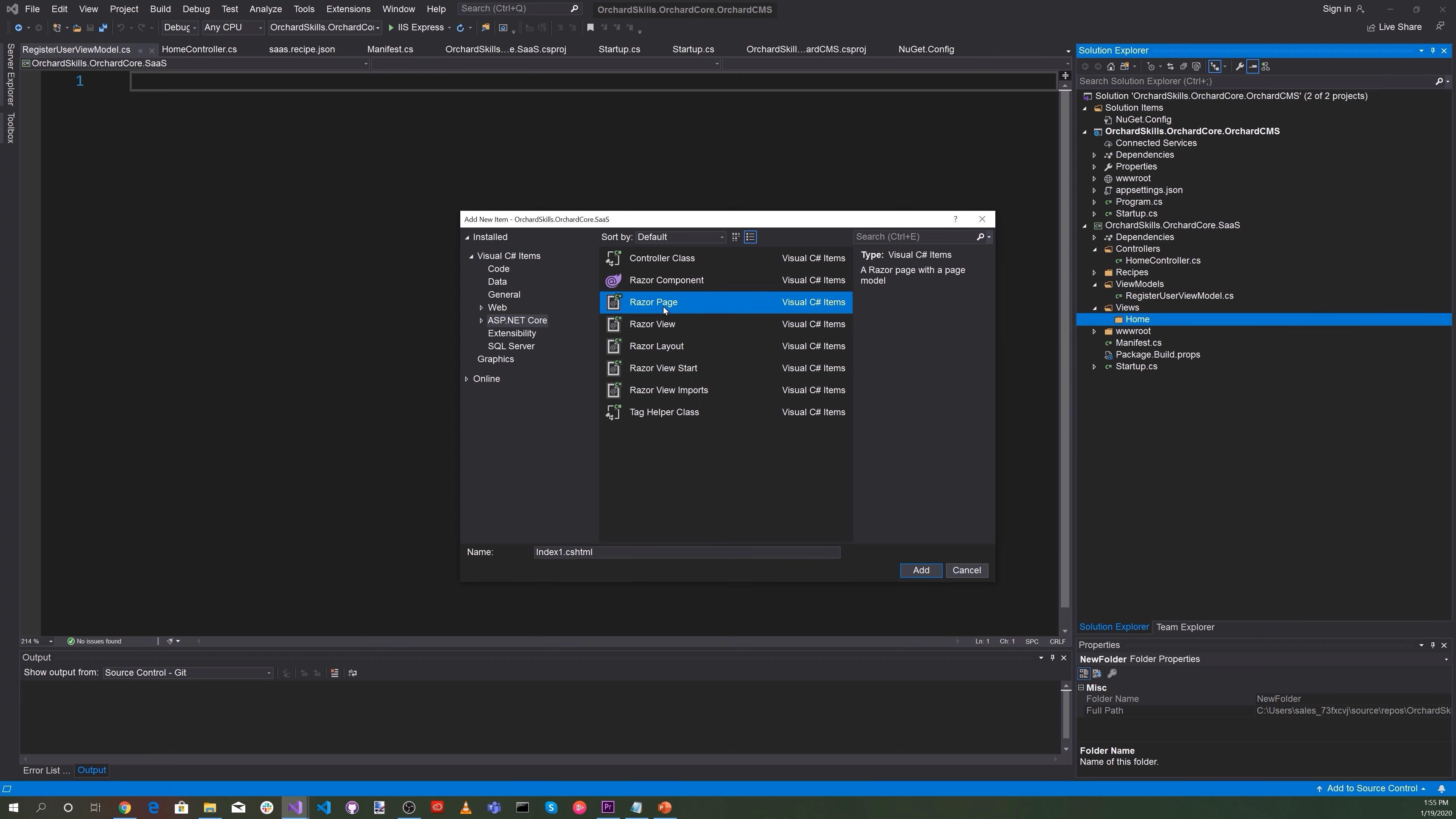
Task: Click the New Project icon in toolbar
Action: tap(56, 28)
